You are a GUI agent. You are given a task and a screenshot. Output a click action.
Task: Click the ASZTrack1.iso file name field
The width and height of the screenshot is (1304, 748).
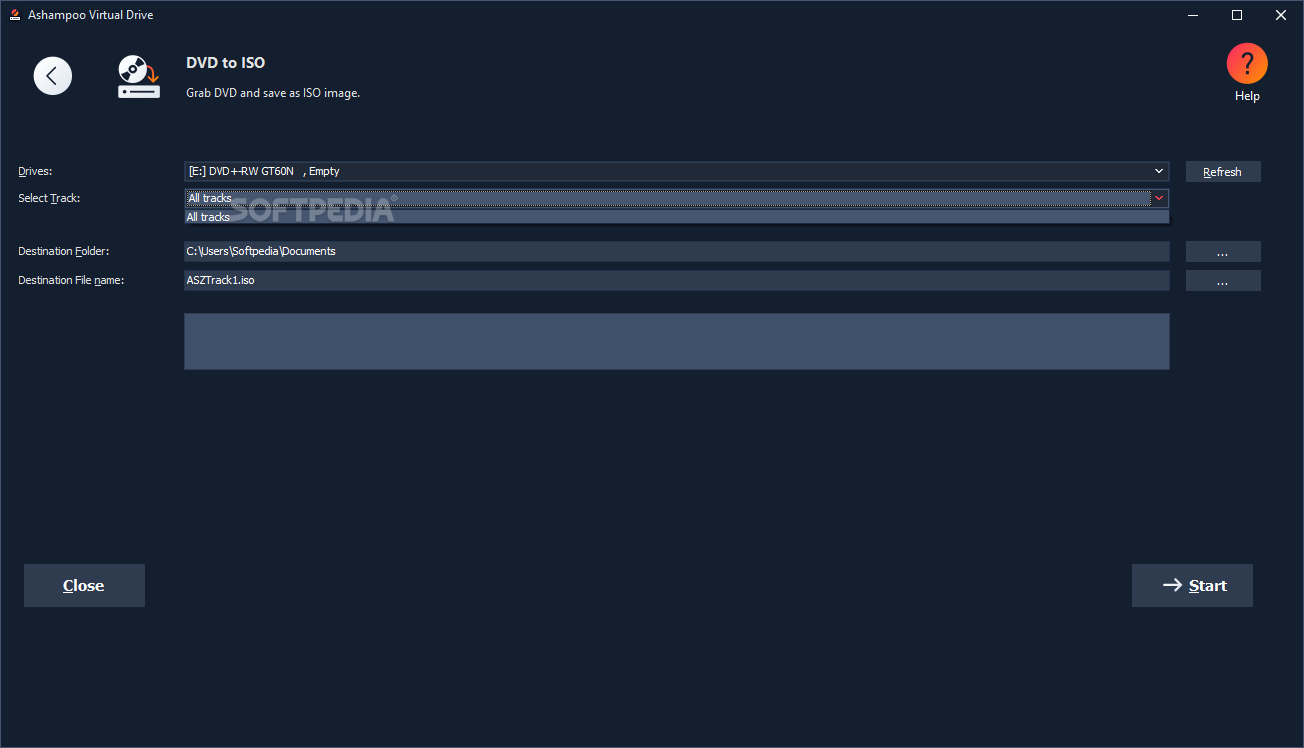pyautogui.click(x=677, y=280)
